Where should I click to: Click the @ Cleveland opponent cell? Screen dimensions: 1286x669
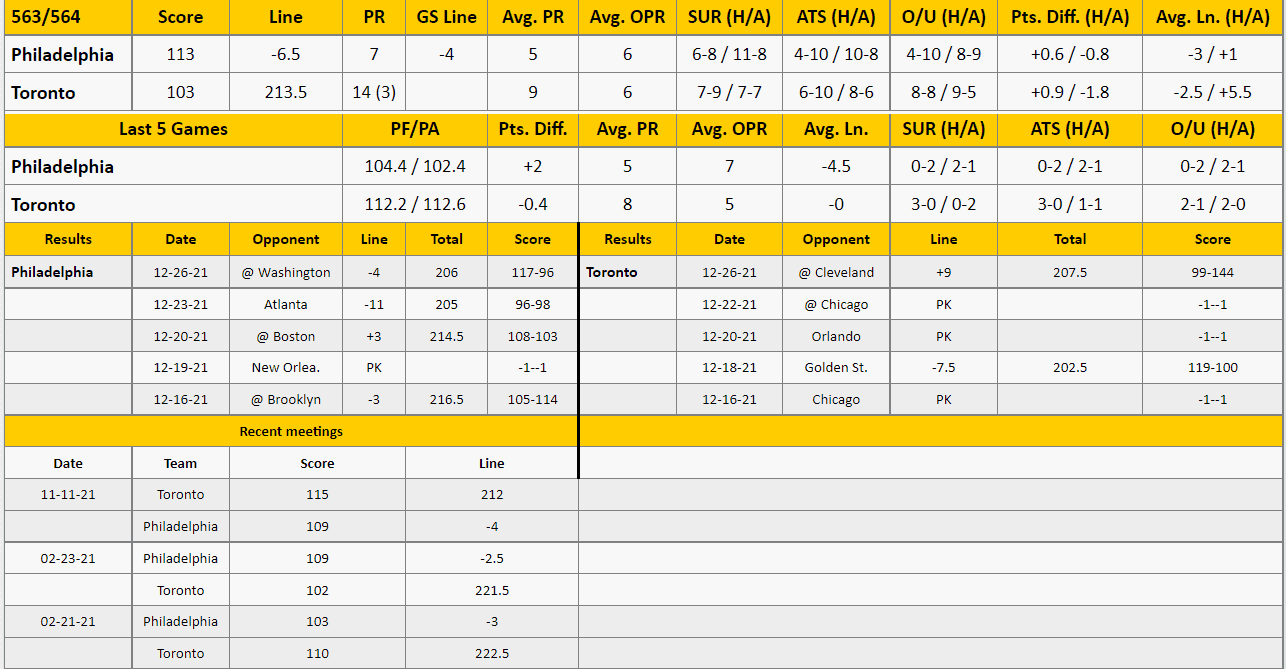[x=836, y=272]
